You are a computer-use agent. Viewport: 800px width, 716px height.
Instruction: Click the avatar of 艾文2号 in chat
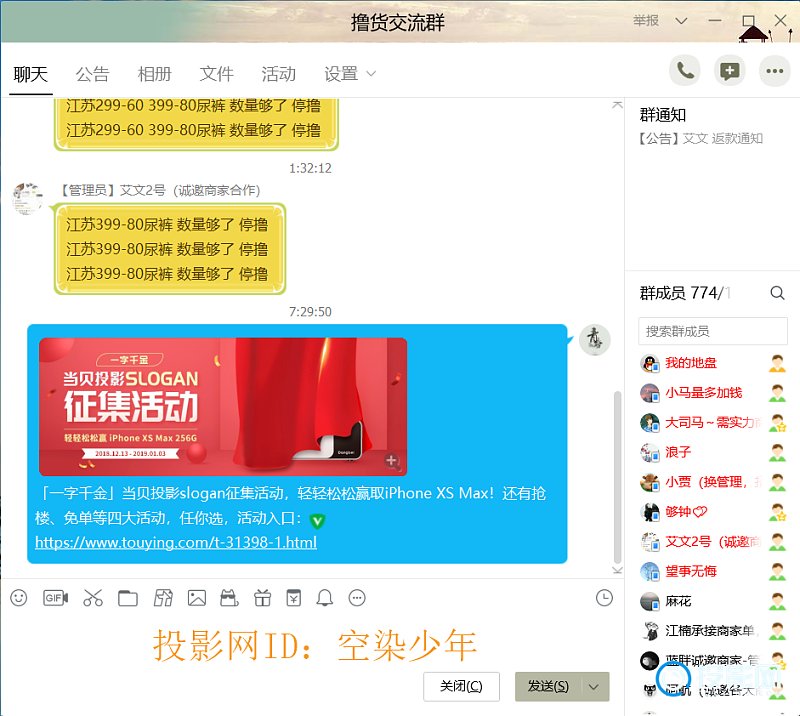pyautogui.click(x=28, y=198)
